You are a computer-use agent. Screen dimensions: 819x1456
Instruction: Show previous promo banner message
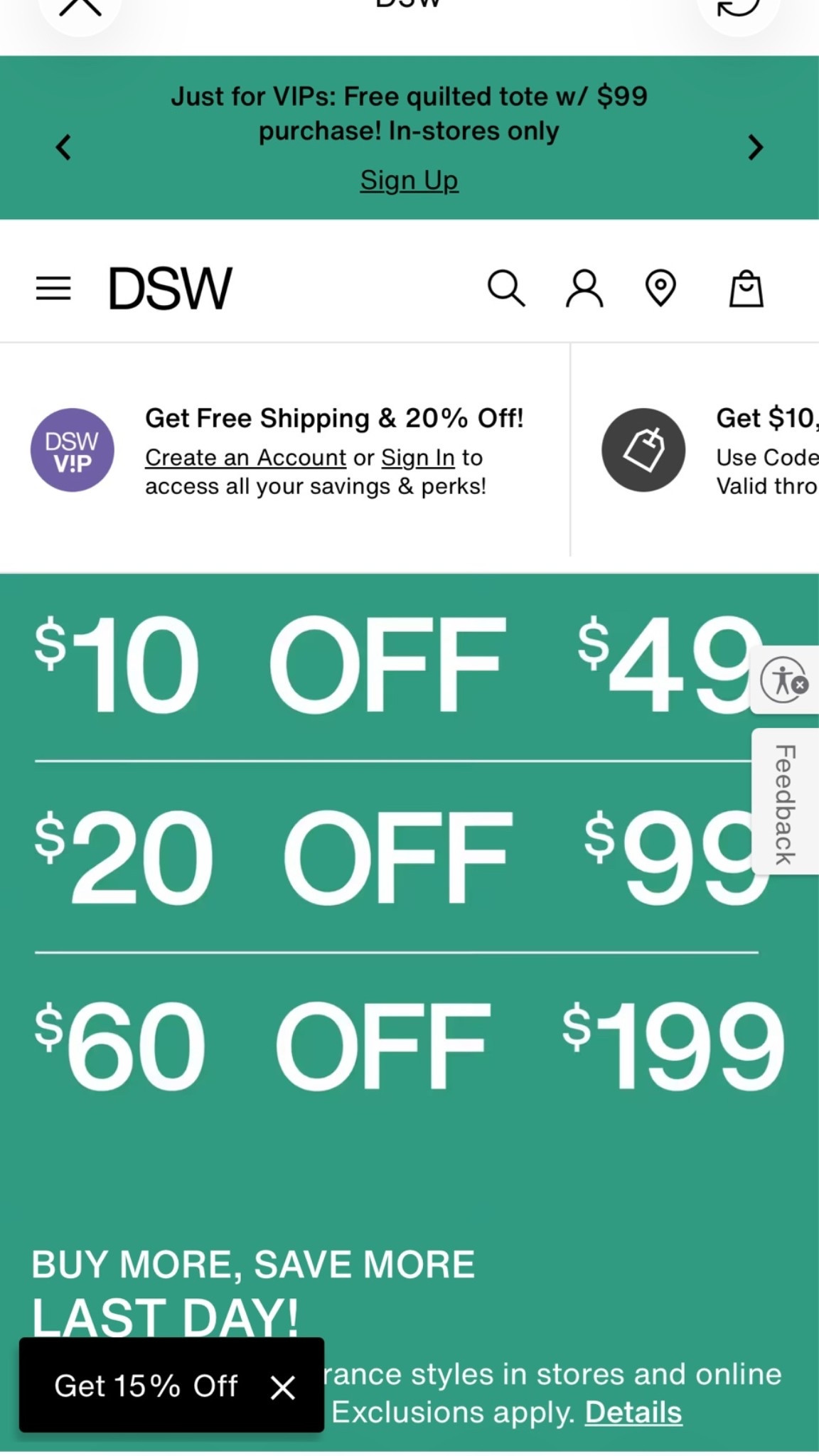[63, 147]
